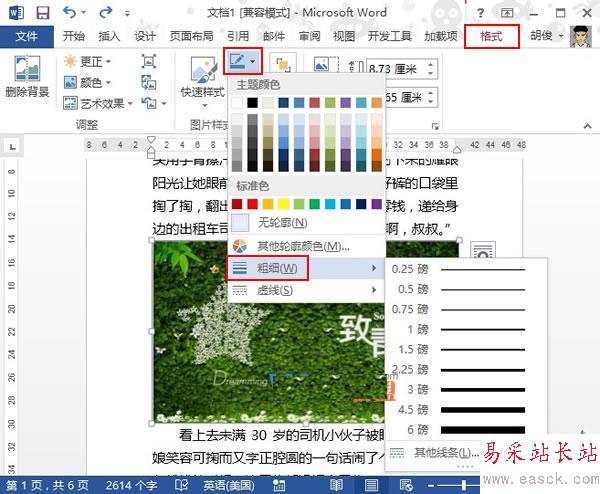Pick the standard purple color swatch
Image resolution: width=600 pixels, height=494 pixels.
pyautogui.click(x=377, y=204)
